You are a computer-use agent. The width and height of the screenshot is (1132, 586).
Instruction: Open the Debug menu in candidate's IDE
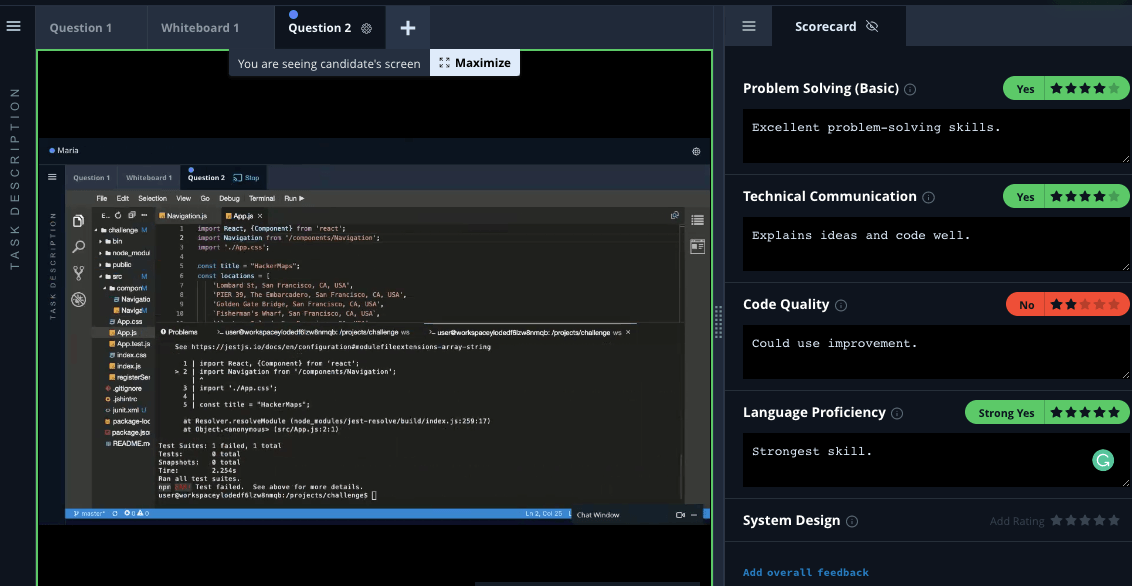229,198
